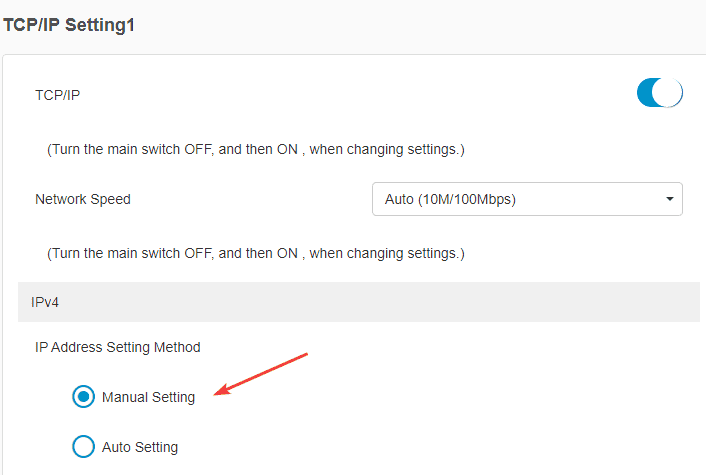Click the Network Speed field label
706x475 pixels.
83,199
